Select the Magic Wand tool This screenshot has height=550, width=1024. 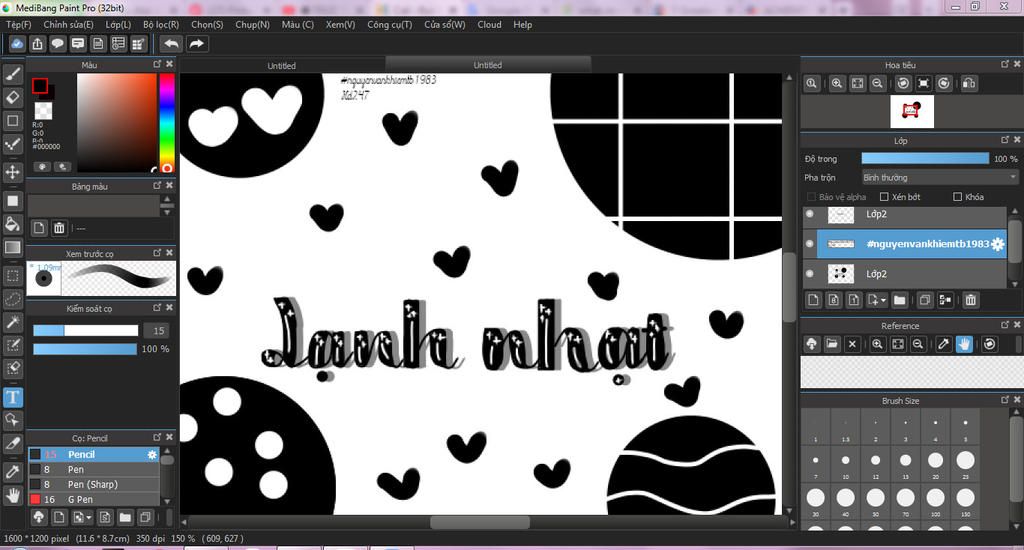[x=12, y=322]
